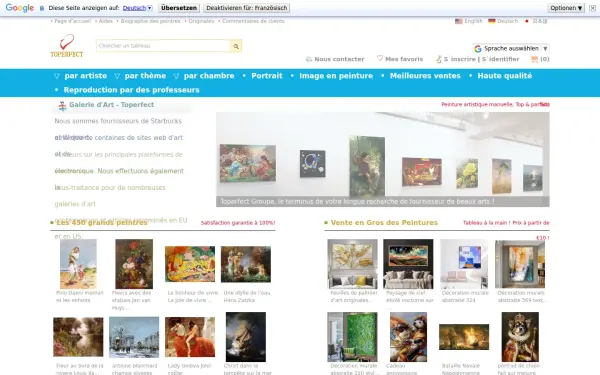The image size is (600, 375).
Task: Open Les 450 grands peintres heading
Action: (102, 223)
